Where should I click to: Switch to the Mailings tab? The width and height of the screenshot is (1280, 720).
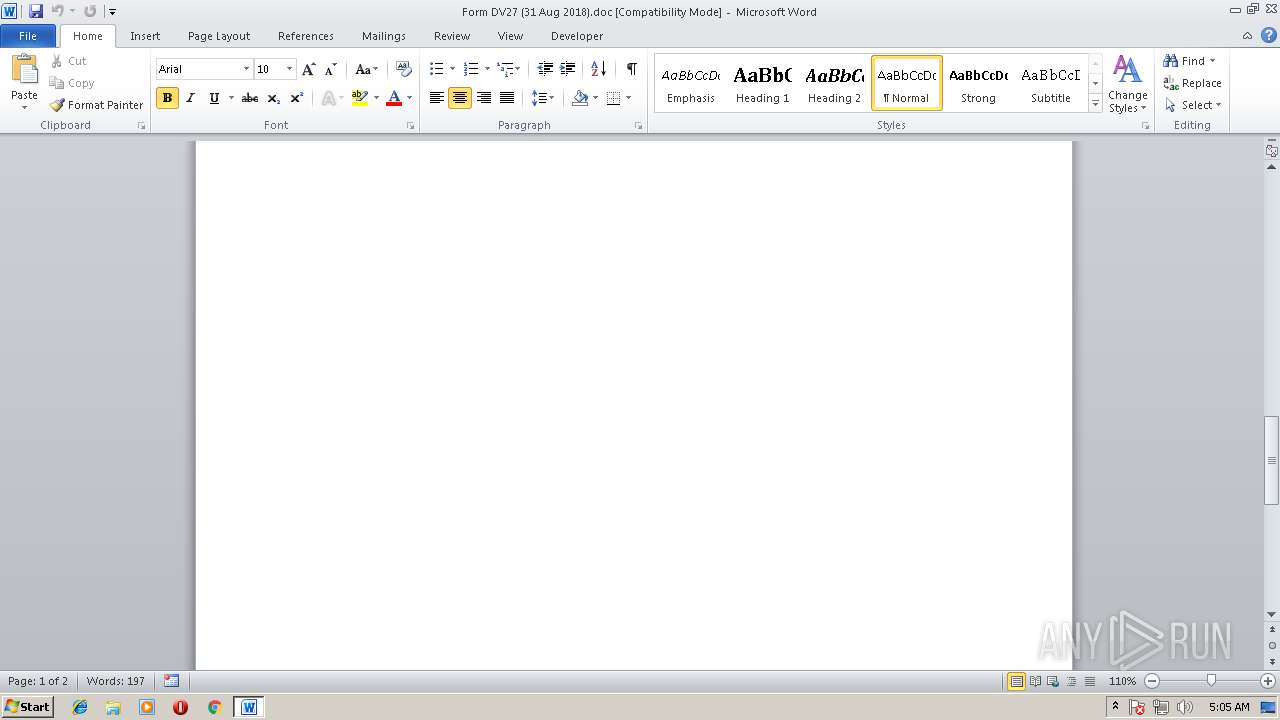384,36
